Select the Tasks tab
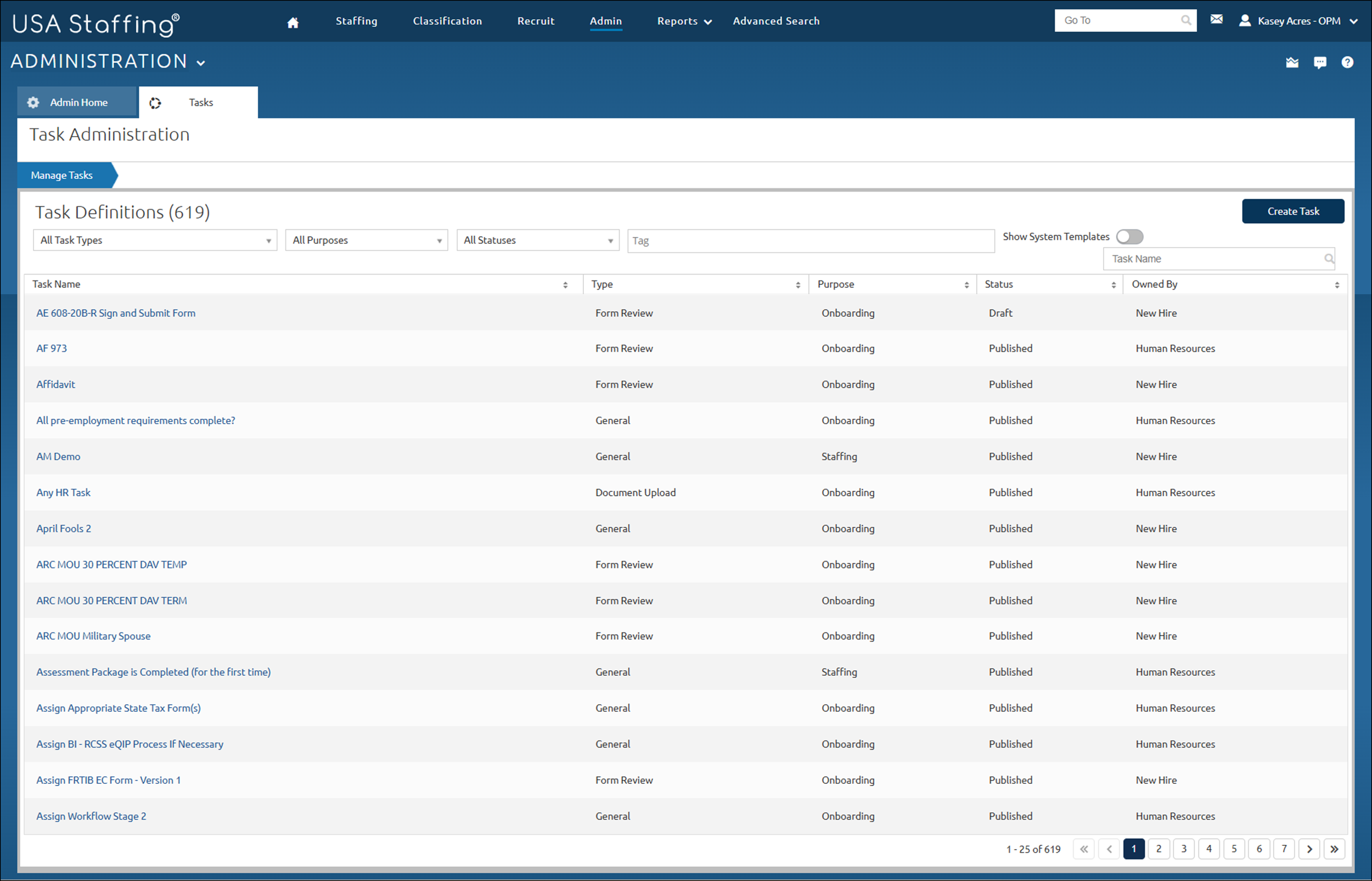 point(199,103)
